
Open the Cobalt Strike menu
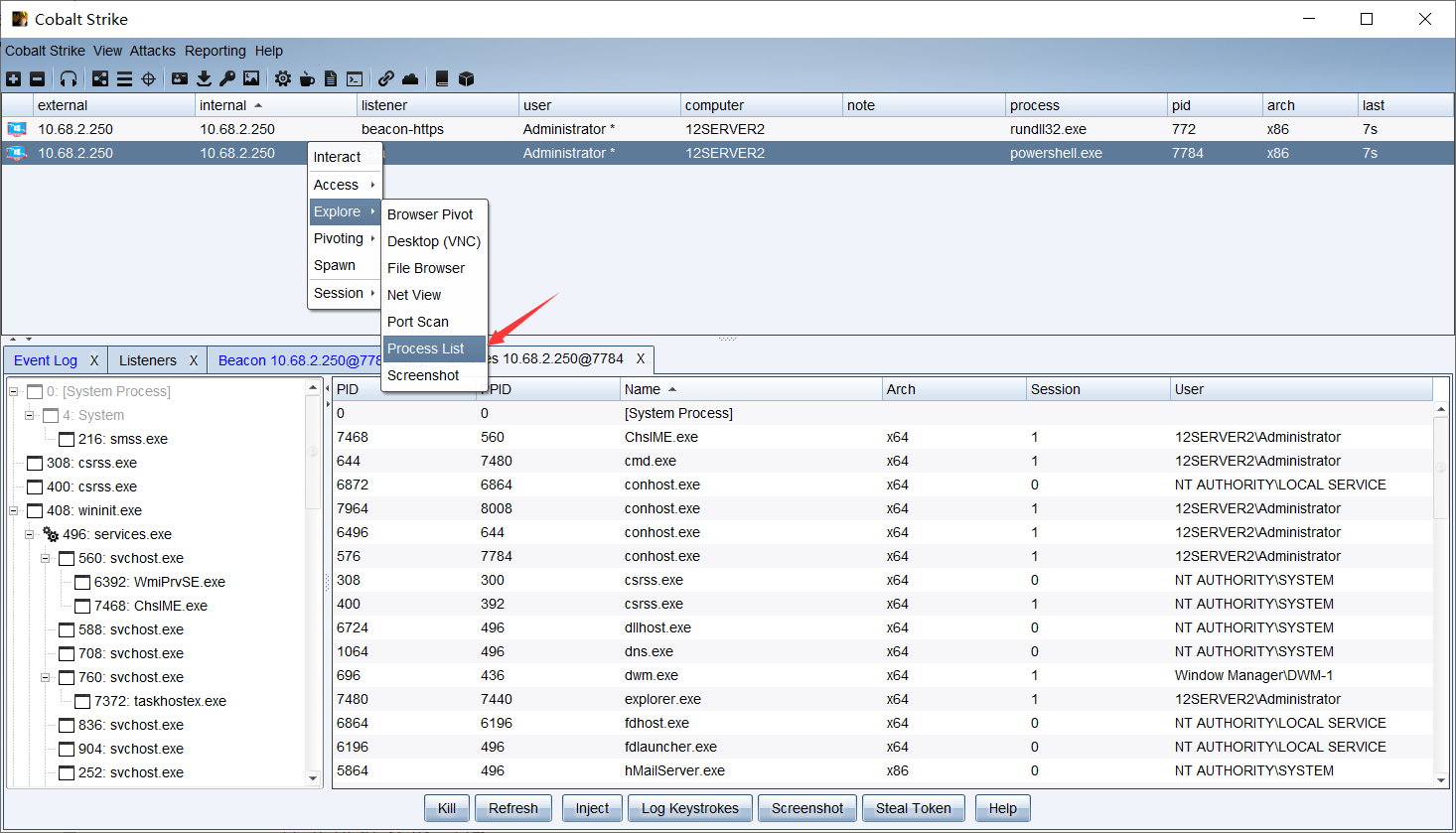45,51
